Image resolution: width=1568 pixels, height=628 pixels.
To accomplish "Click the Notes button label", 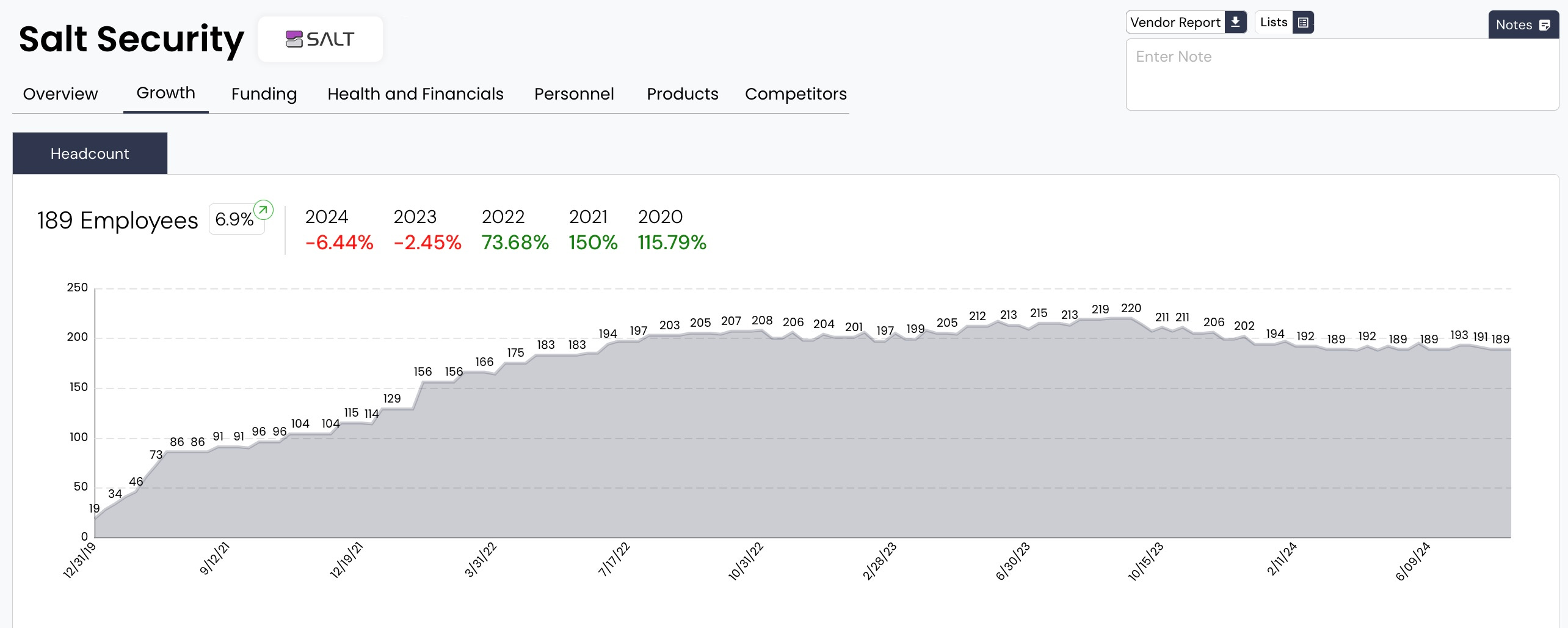I will (x=1514, y=25).
